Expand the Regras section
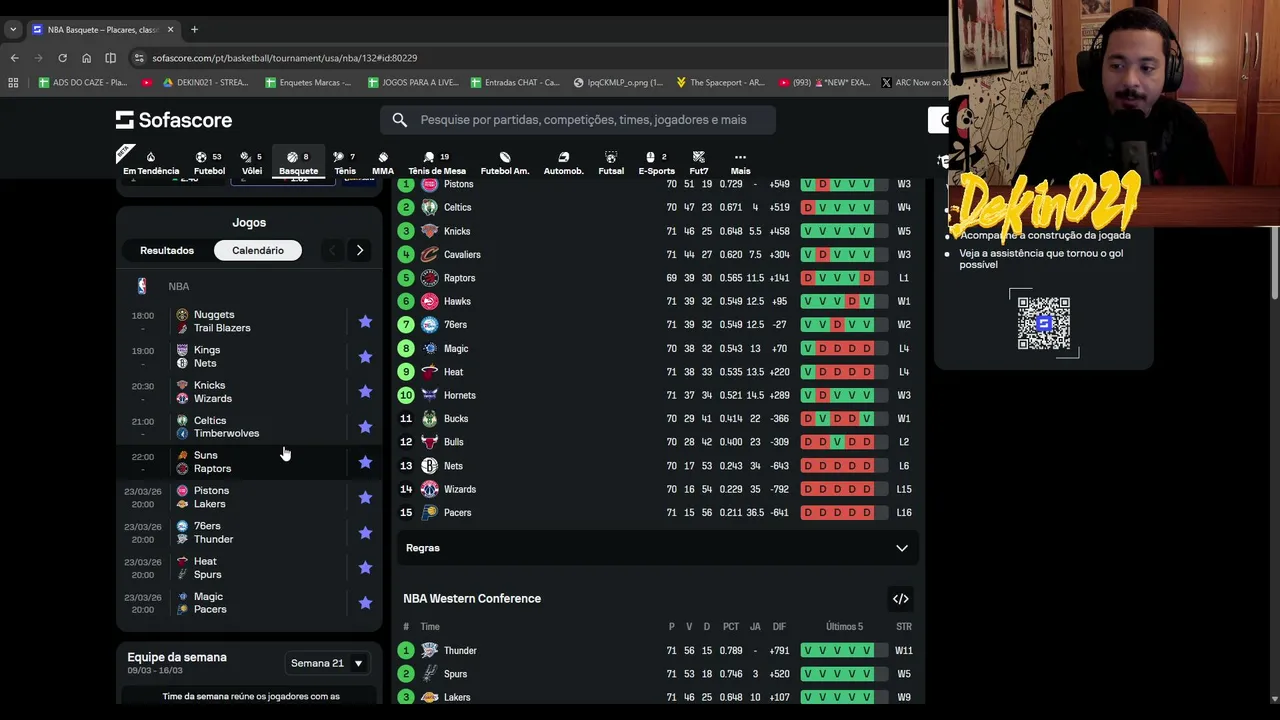 pyautogui.click(x=657, y=548)
